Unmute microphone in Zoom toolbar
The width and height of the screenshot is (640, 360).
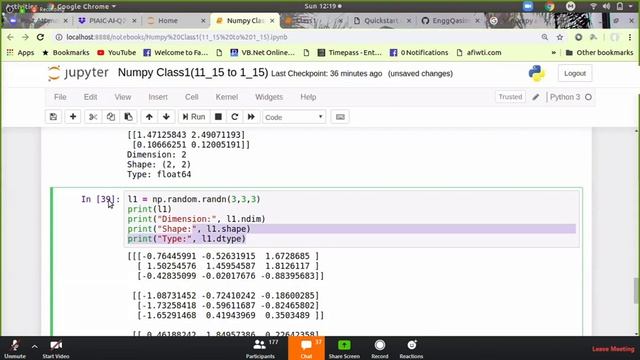15,349
